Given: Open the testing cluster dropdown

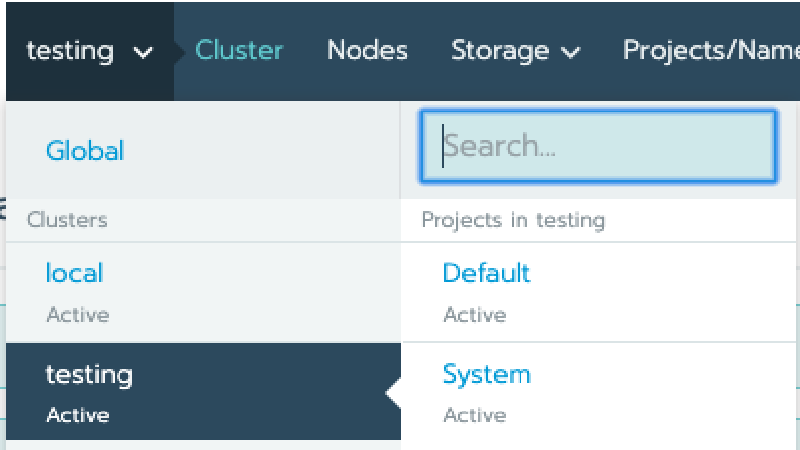Looking at the screenshot, I should coord(90,51).
